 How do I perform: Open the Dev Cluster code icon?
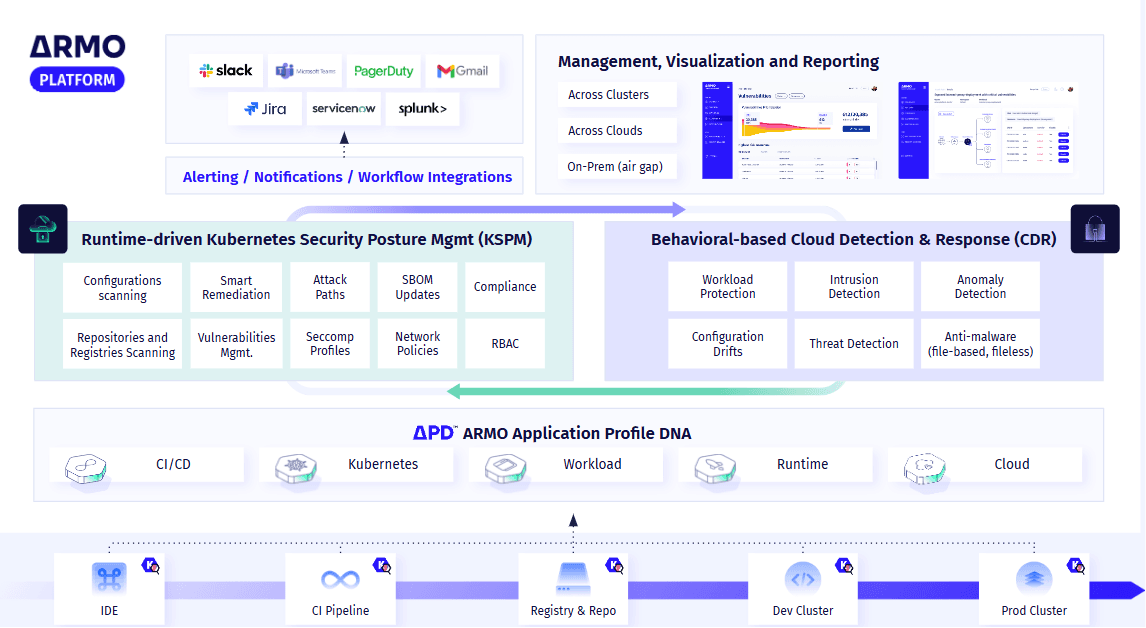tap(803, 578)
